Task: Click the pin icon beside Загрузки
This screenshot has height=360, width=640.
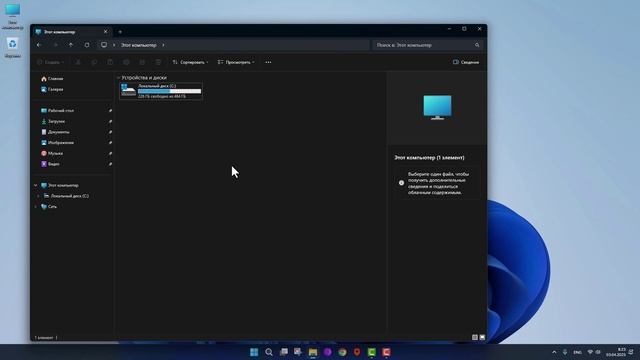Action: [110, 121]
